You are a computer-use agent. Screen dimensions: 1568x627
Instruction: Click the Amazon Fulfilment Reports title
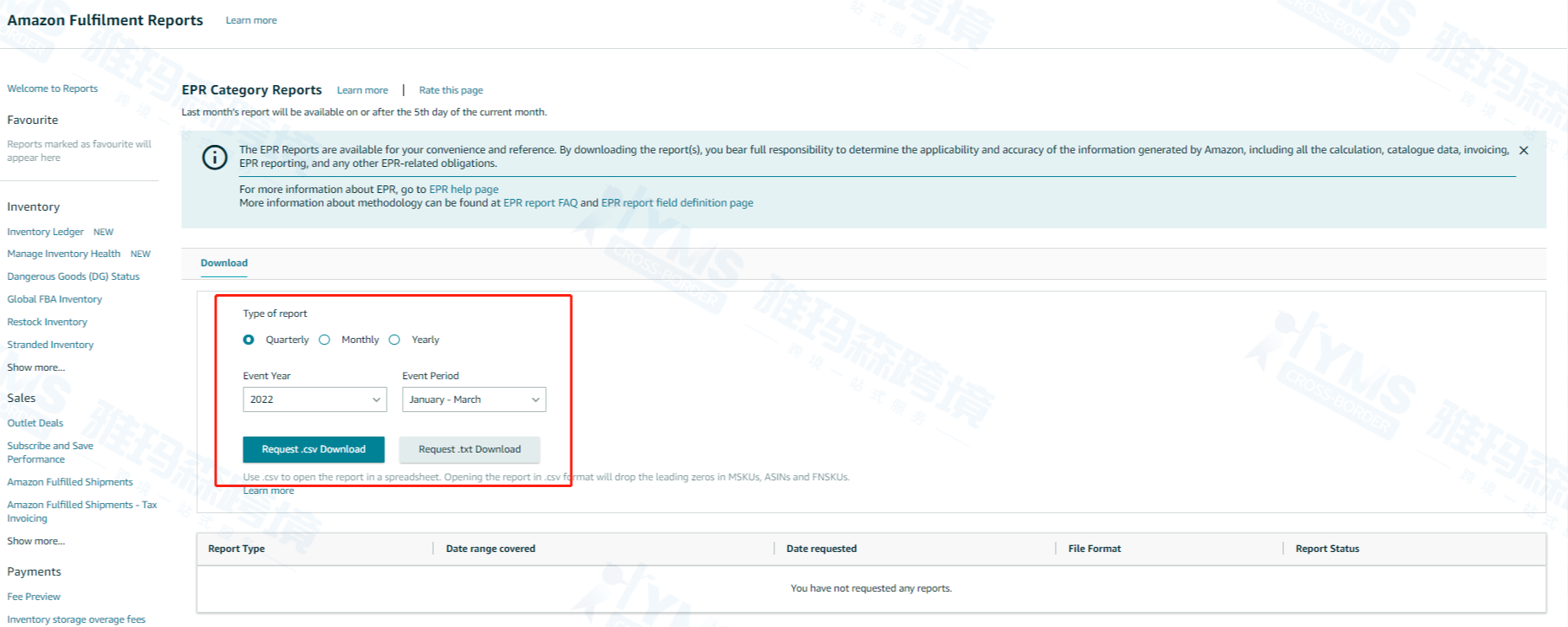click(x=105, y=20)
